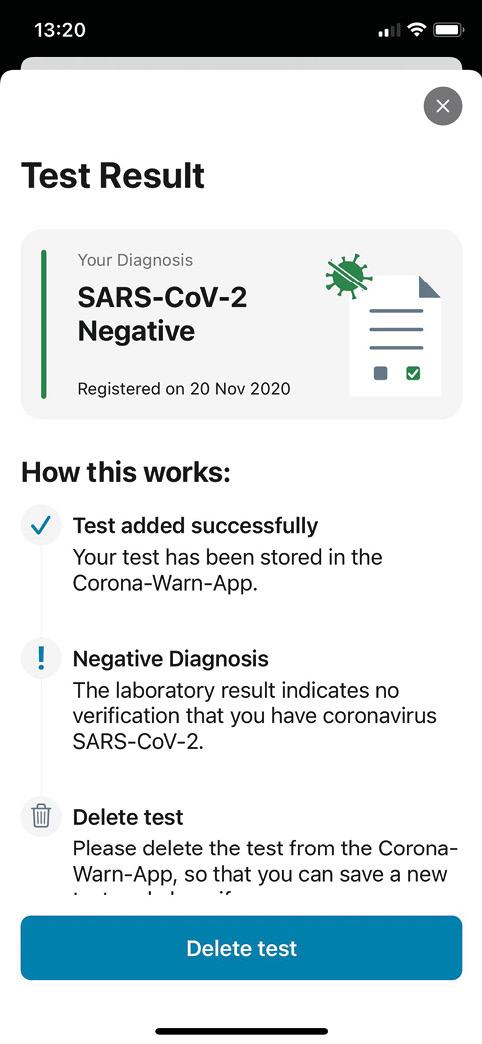Tap the document illustration in diagnosis card
This screenshot has height=1044, width=482.
tap(395, 336)
